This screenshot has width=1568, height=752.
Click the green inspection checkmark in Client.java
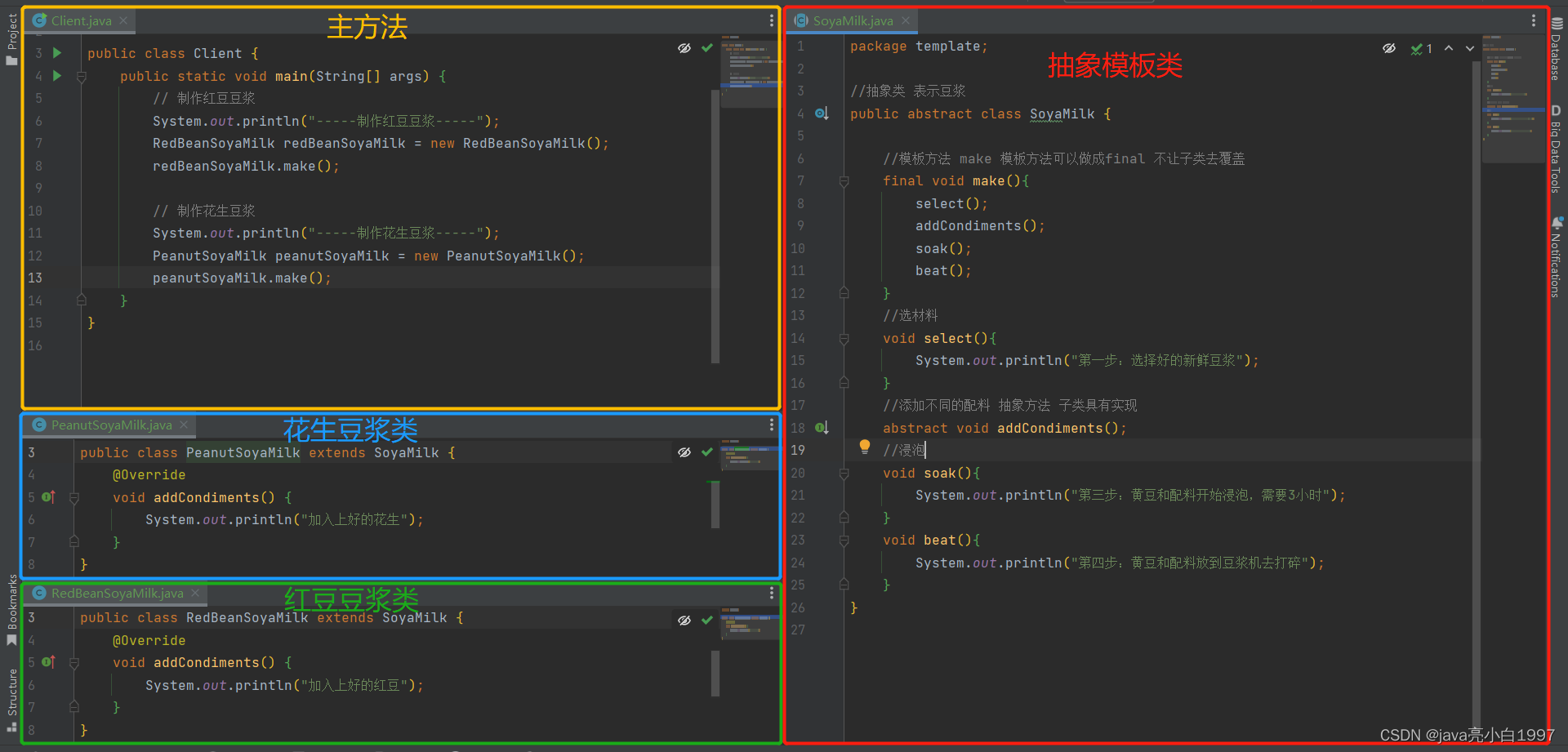click(707, 48)
